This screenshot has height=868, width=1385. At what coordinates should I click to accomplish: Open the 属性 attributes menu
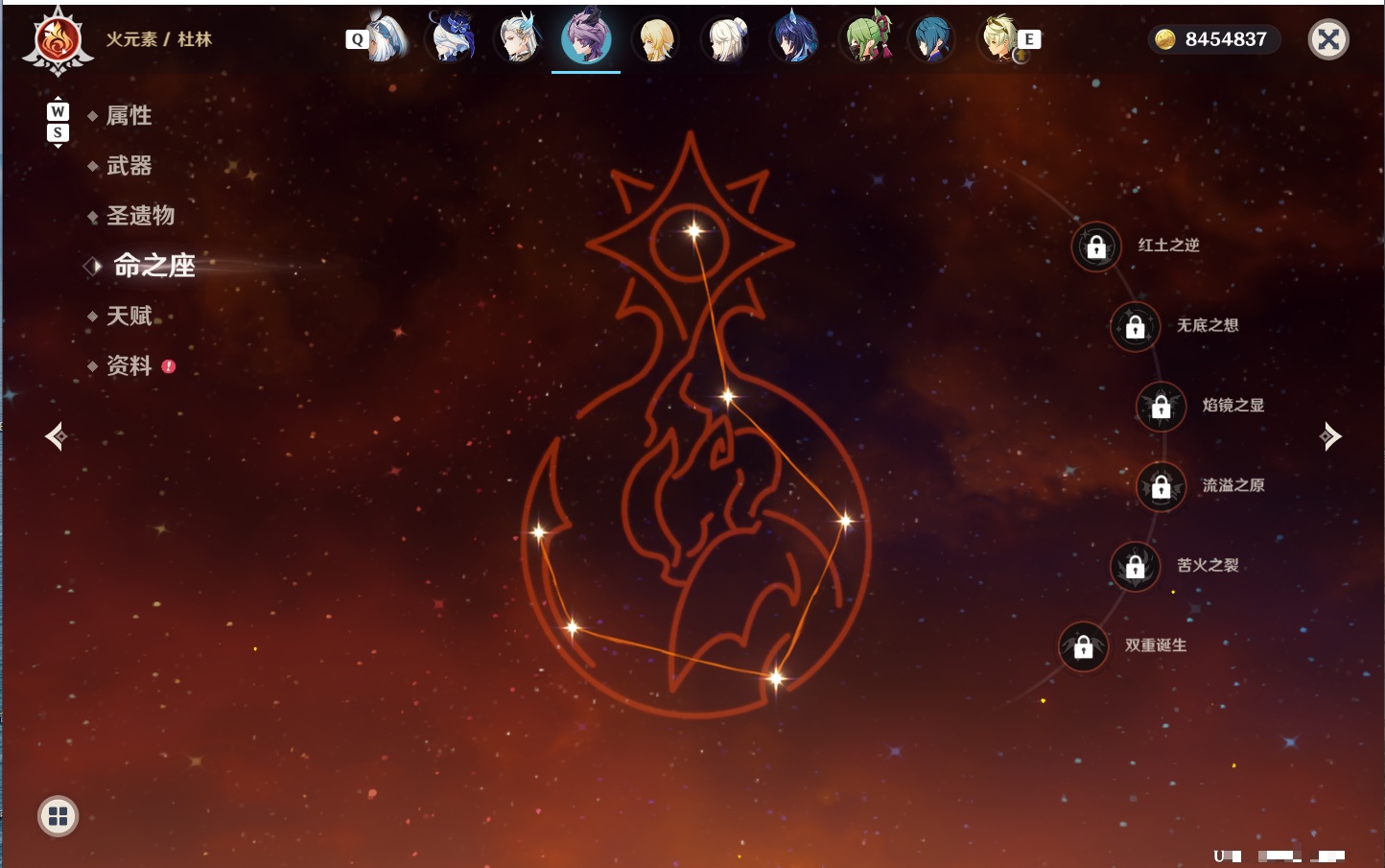click(x=129, y=116)
